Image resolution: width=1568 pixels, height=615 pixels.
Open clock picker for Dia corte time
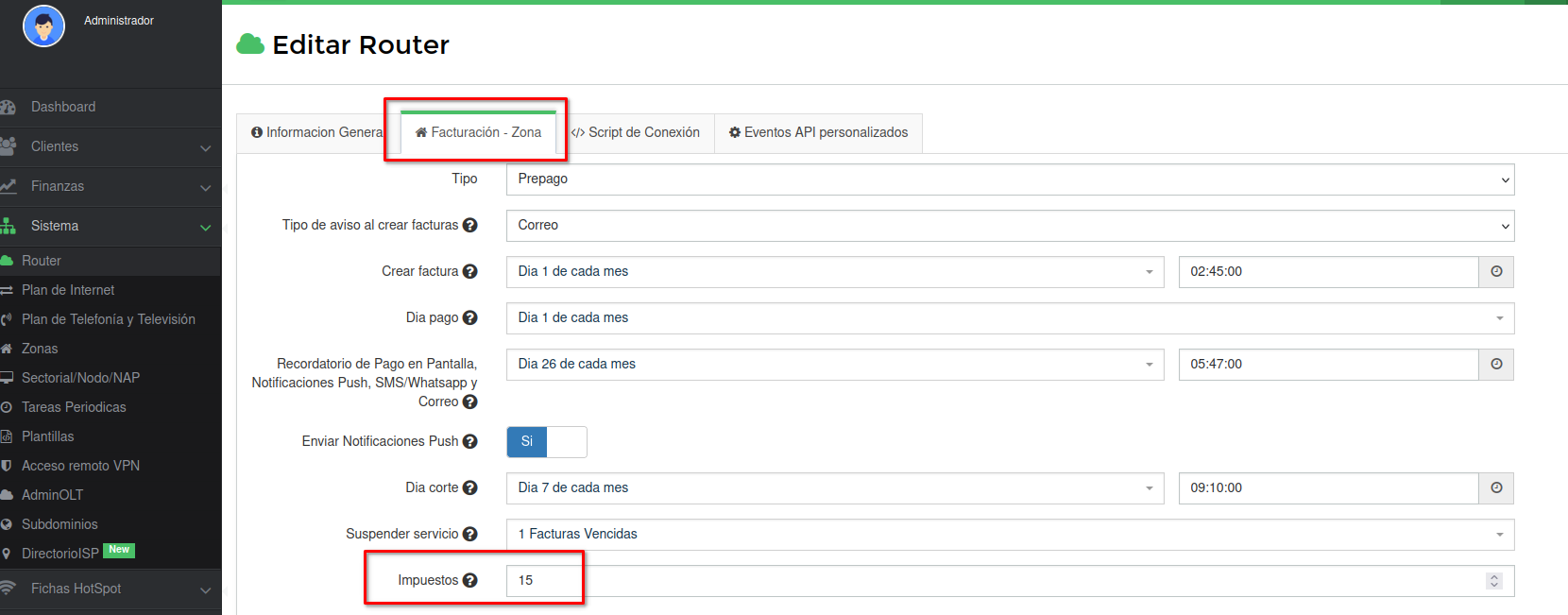coord(1496,488)
